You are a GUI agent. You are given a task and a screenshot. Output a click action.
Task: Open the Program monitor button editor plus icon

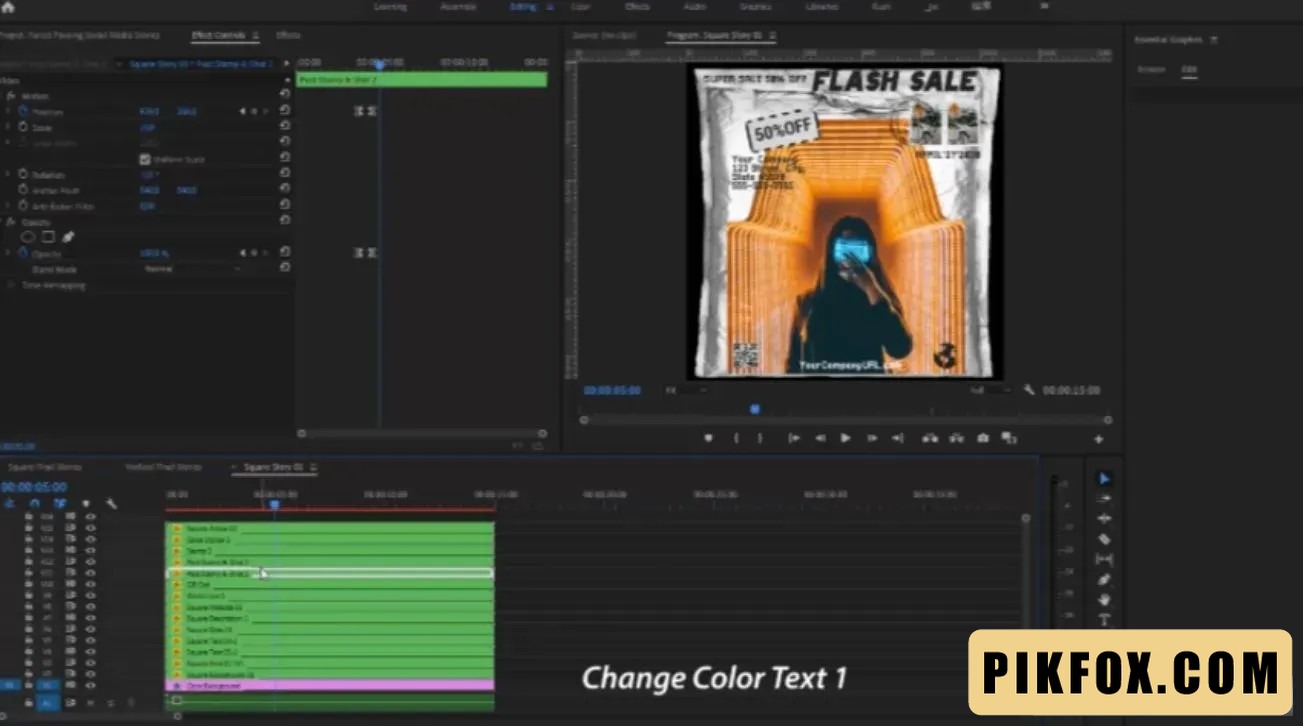[x=1098, y=439]
